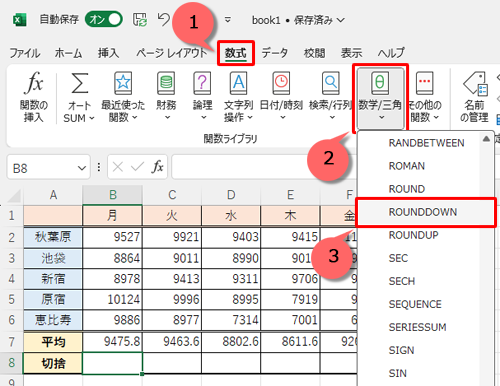Switch to the 挿入 tab

[108, 53]
